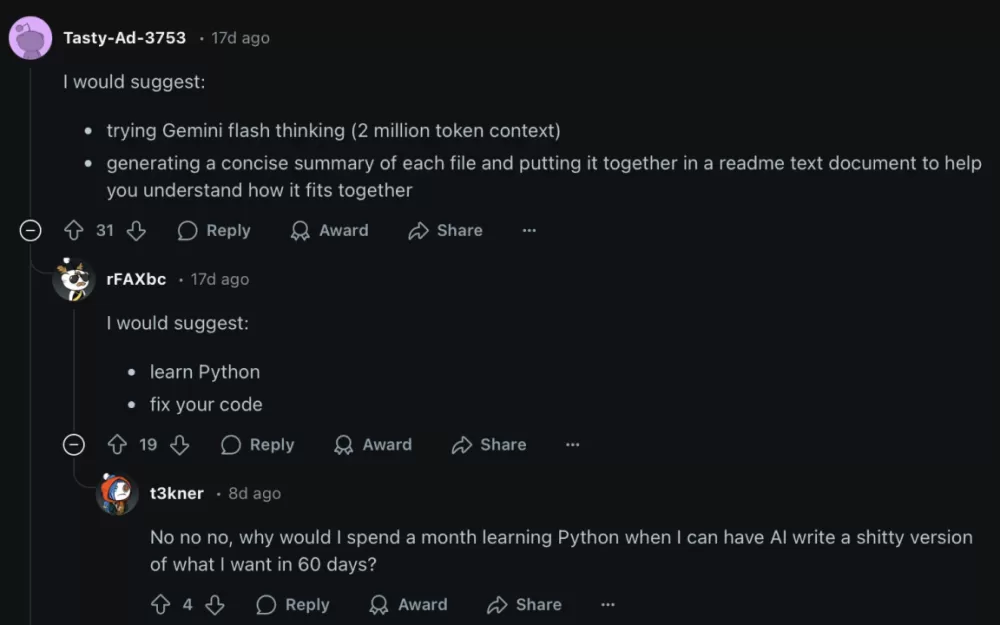1000x625 pixels.
Task: Downvote rFAXbc's comment
Action: click(x=180, y=445)
